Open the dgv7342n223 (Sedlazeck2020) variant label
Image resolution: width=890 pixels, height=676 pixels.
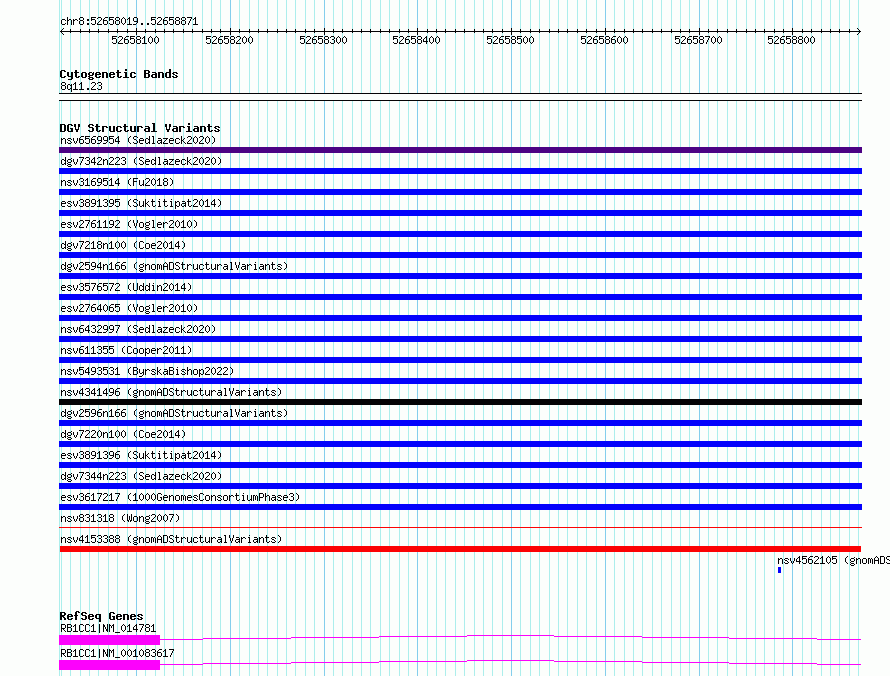pos(141,161)
